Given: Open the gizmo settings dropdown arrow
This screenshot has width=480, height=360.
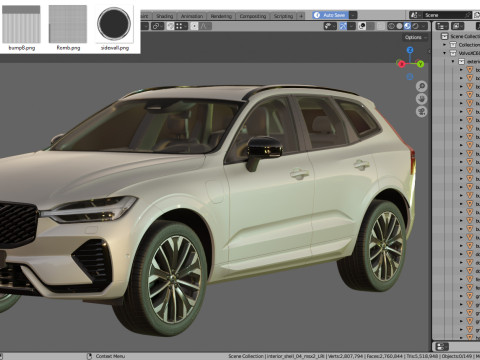Looking at the screenshot, I should pos(351,26).
